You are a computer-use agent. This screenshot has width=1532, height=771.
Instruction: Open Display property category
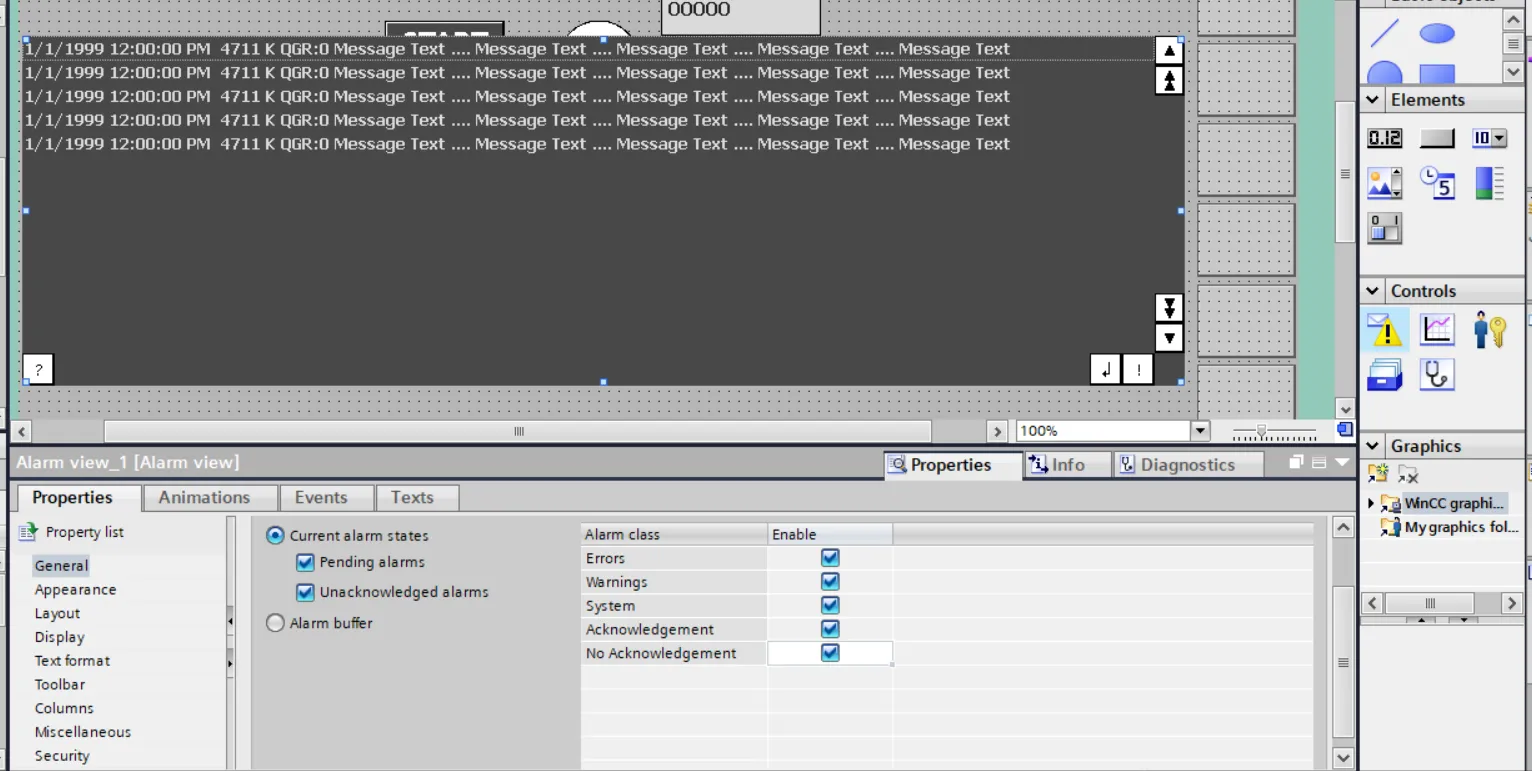[x=59, y=637]
